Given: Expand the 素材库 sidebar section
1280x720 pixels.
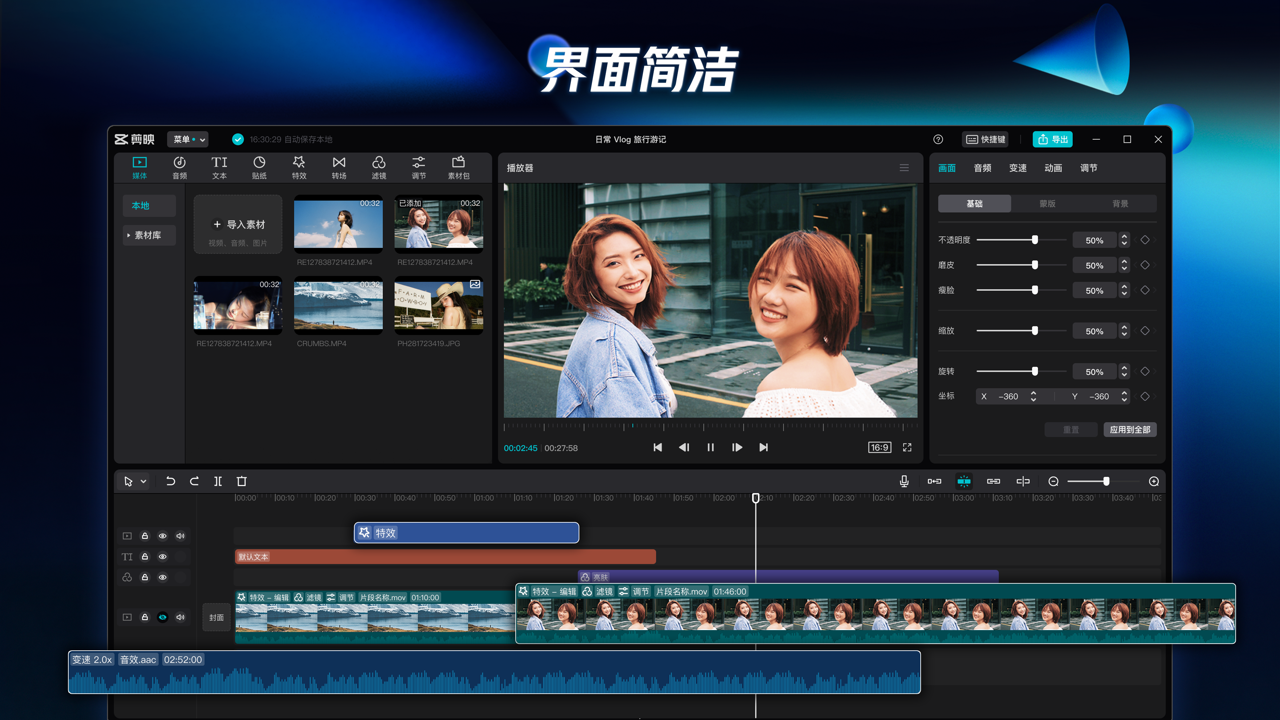Looking at the screenshot, I should (x=148, y=235).
